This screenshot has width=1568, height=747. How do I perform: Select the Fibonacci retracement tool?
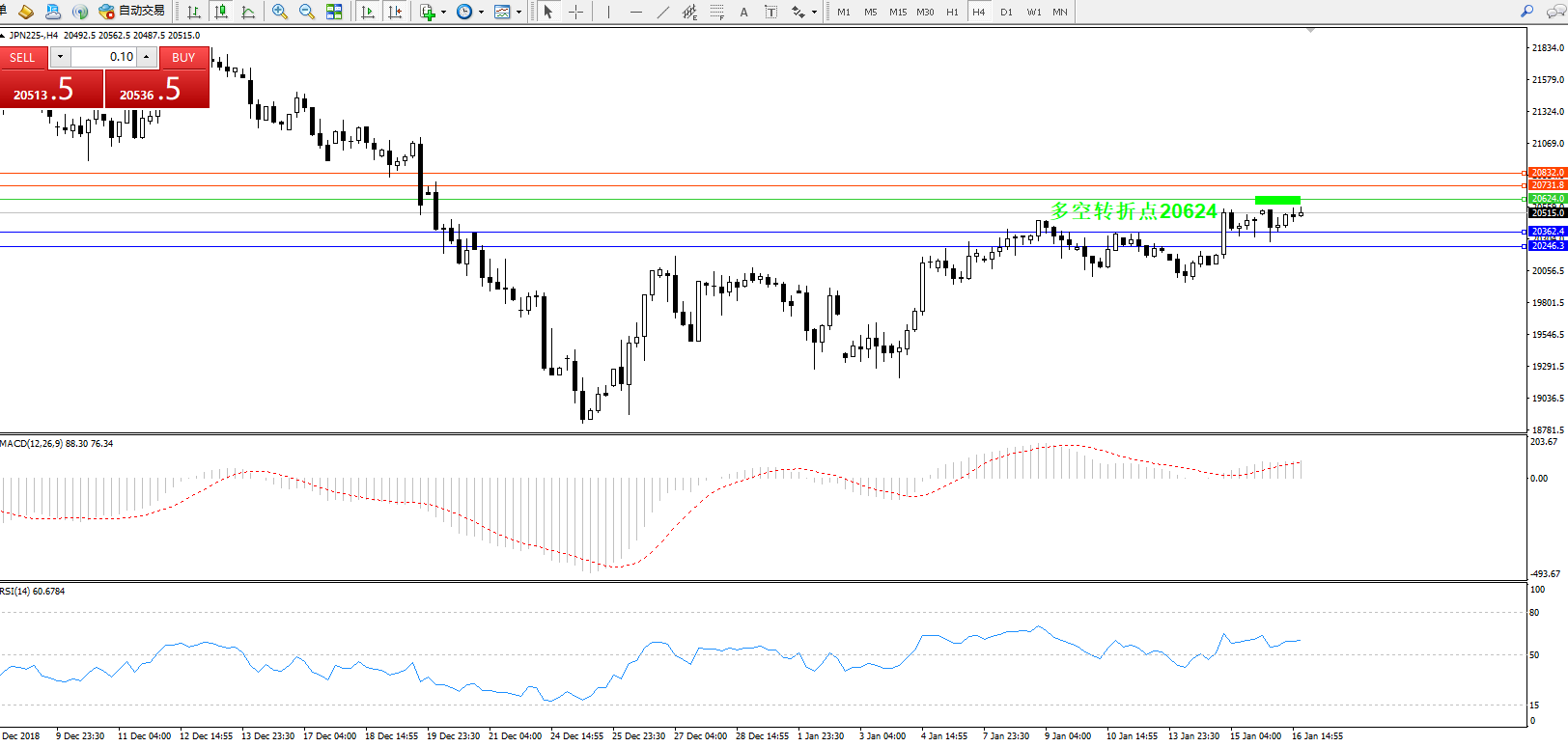[x=716, y=12]
